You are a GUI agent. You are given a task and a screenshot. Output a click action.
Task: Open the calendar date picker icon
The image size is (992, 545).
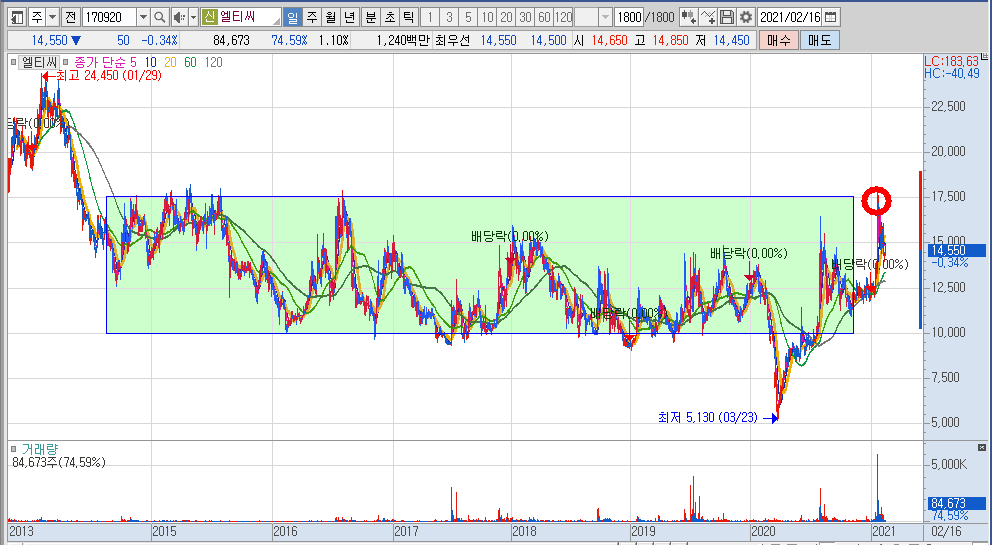(x=832, y=17)
